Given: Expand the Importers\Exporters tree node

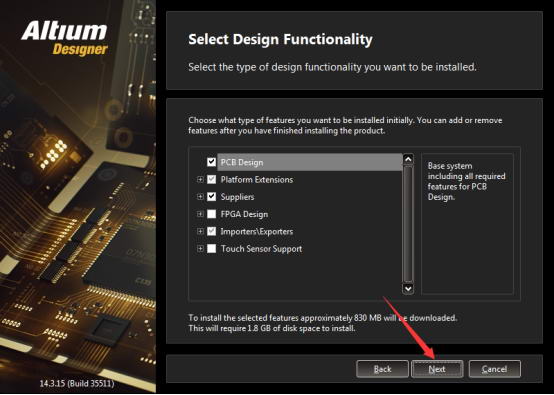Looking at the screenshot, I should point(200,231).
